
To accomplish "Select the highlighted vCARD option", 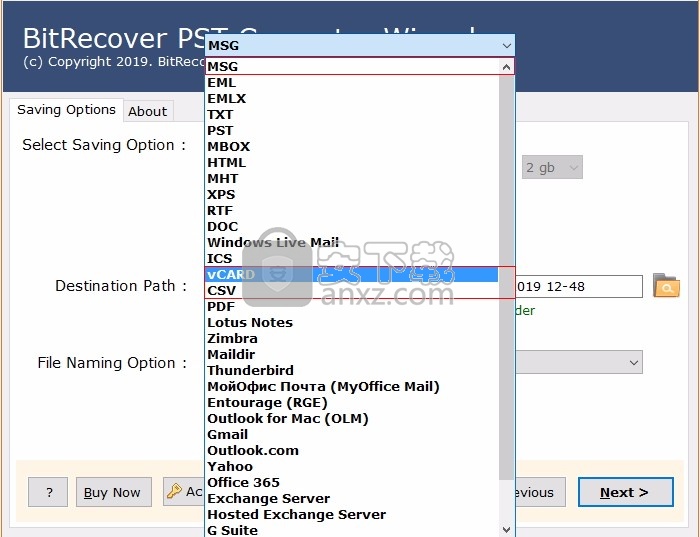I will pyautogui.click(x=352, y=275).
